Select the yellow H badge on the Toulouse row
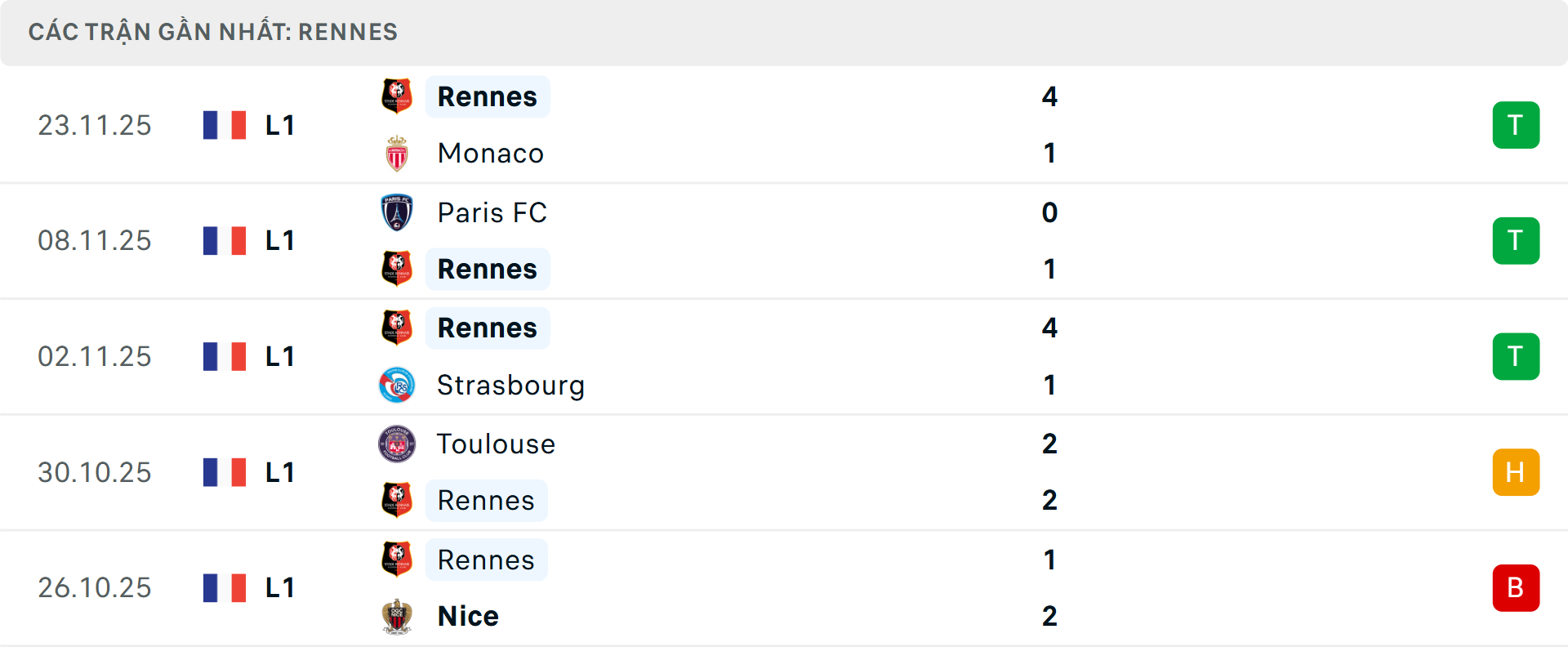 coord(1516,471)
